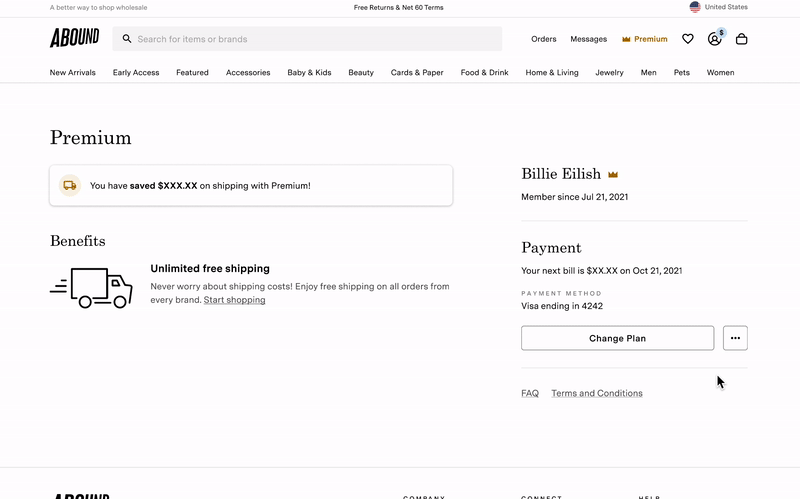Go to Orders
The width and height of the screenshot is (800, 499).
[x=543, y=39]
